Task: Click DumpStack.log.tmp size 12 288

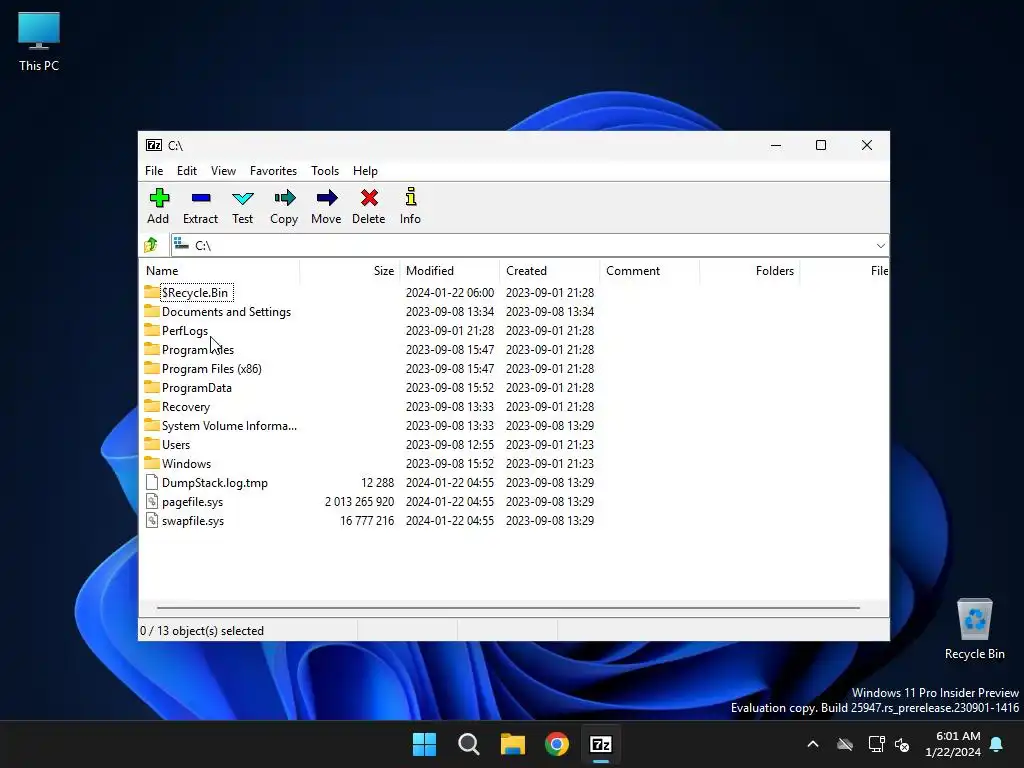Action: click(377, 483)
